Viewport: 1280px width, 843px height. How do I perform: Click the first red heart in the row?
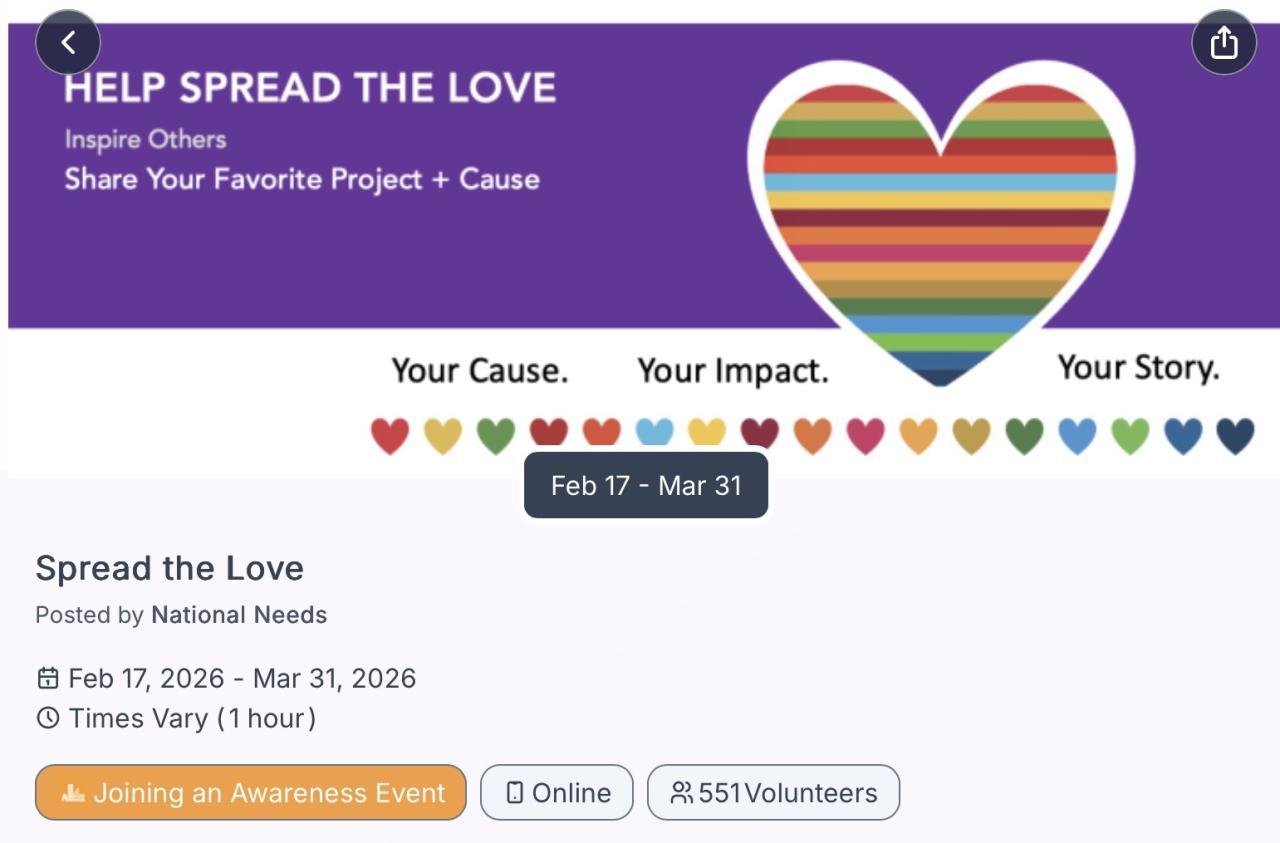tap(390, 436)
